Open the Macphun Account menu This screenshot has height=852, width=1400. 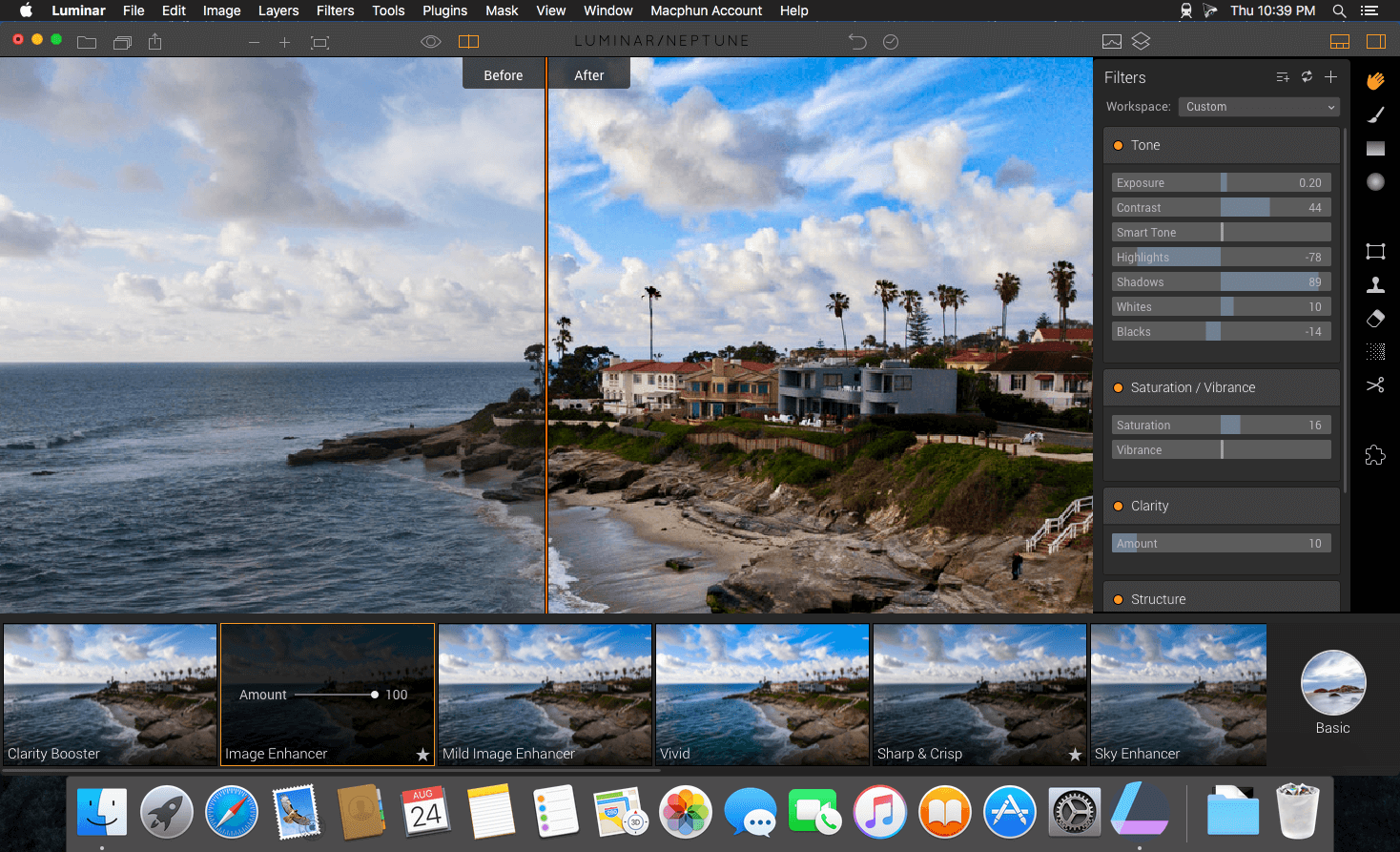(707, 10)
